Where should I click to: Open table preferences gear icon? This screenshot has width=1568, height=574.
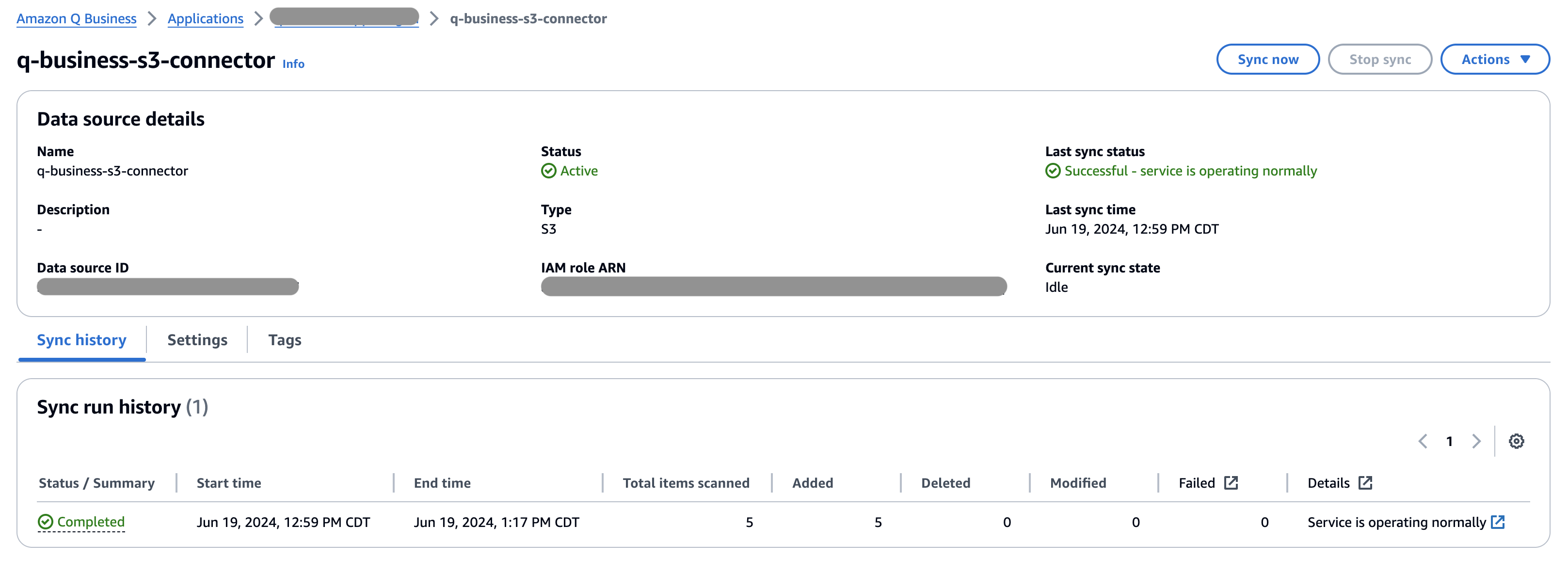1516,441
